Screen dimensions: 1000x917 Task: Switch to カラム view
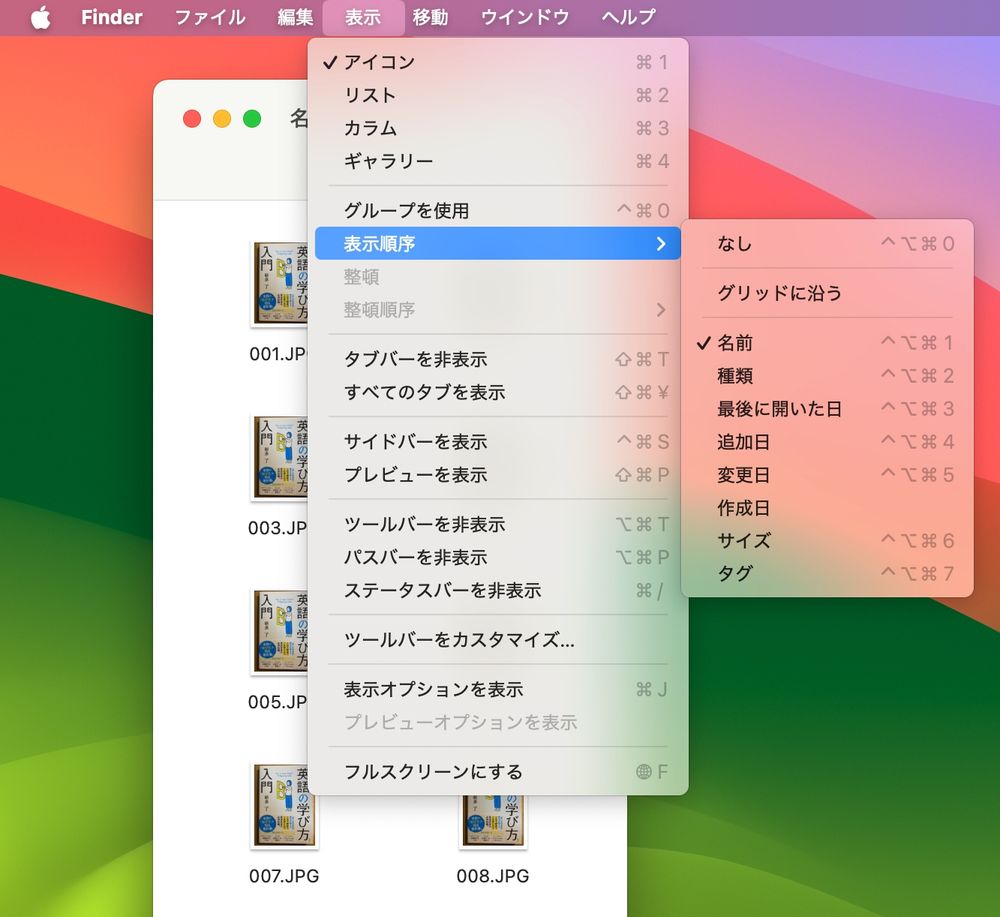498,128
